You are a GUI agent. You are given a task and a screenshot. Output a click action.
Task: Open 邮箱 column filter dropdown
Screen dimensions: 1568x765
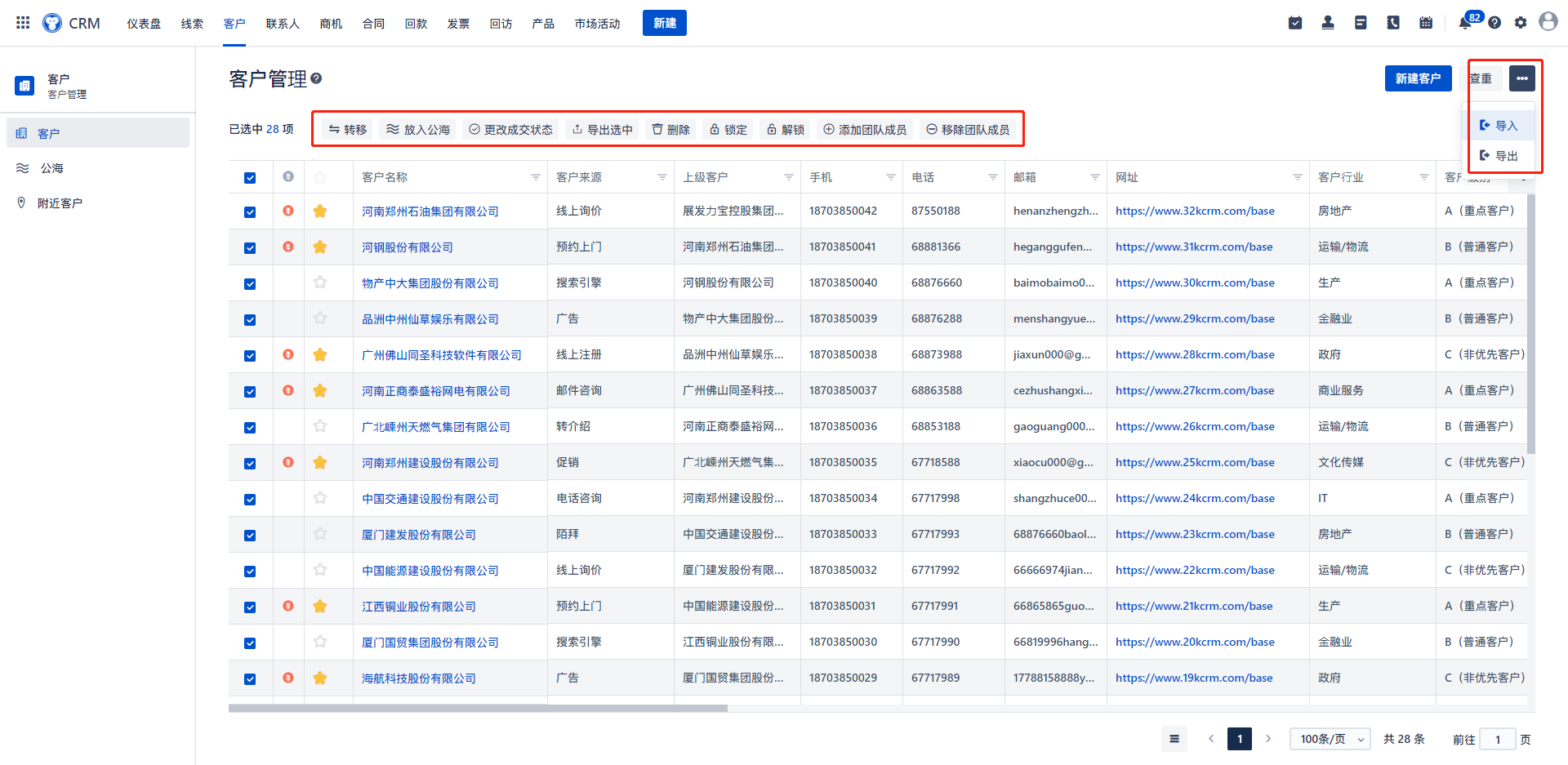click(x=1095, y=177)
